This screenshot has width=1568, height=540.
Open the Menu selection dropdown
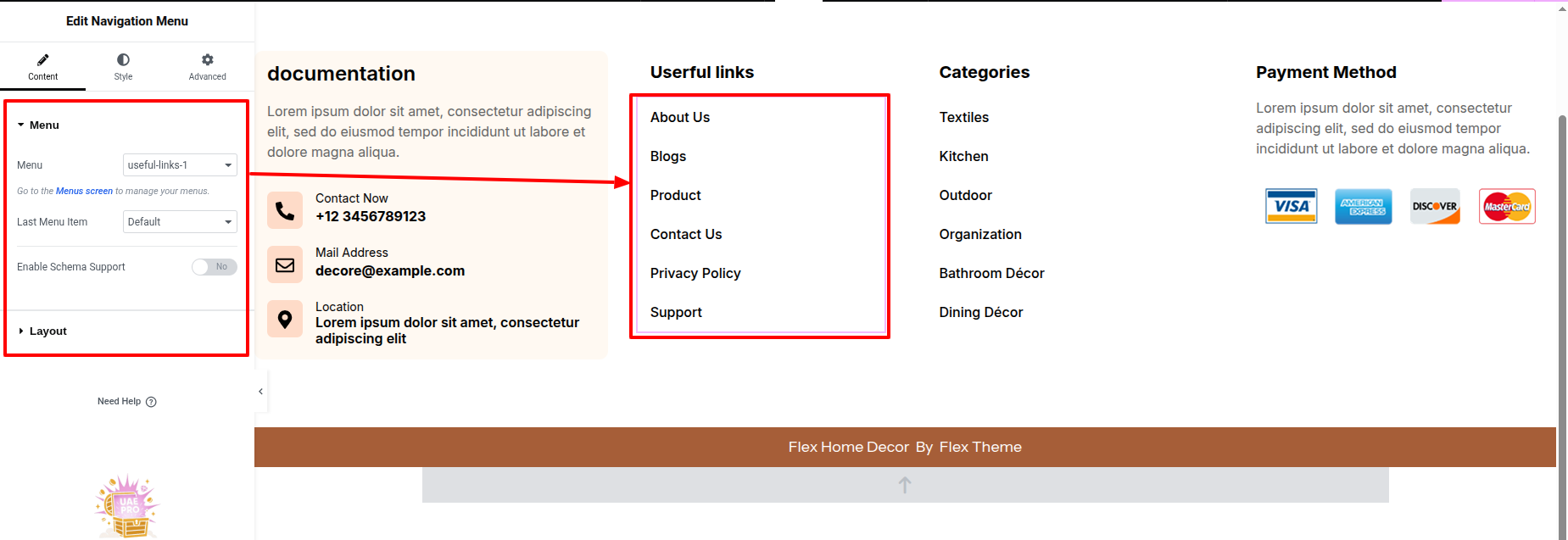180,165
